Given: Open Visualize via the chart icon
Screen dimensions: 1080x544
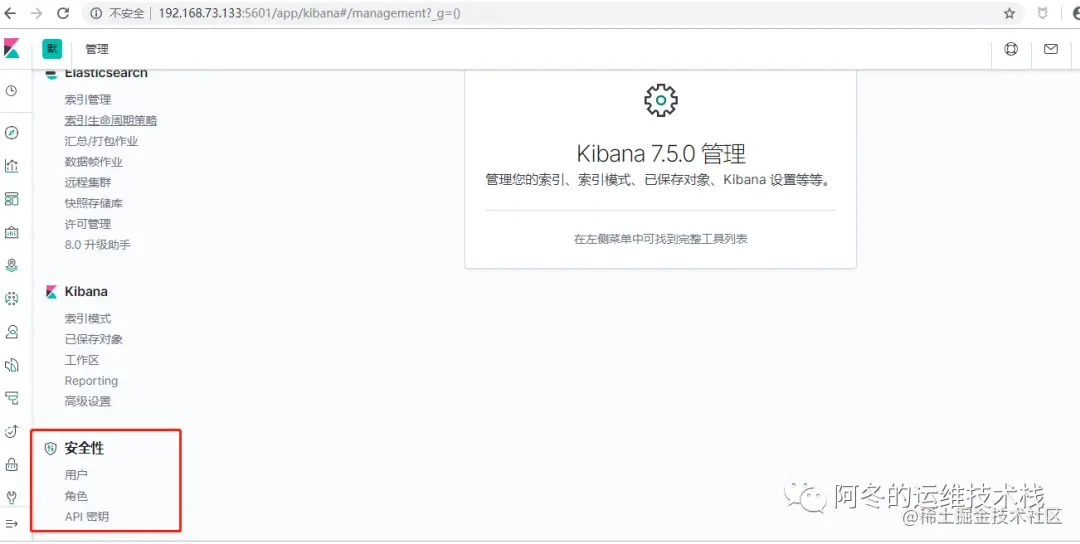Looking at the screenshot, I should [x=11, y=165].
